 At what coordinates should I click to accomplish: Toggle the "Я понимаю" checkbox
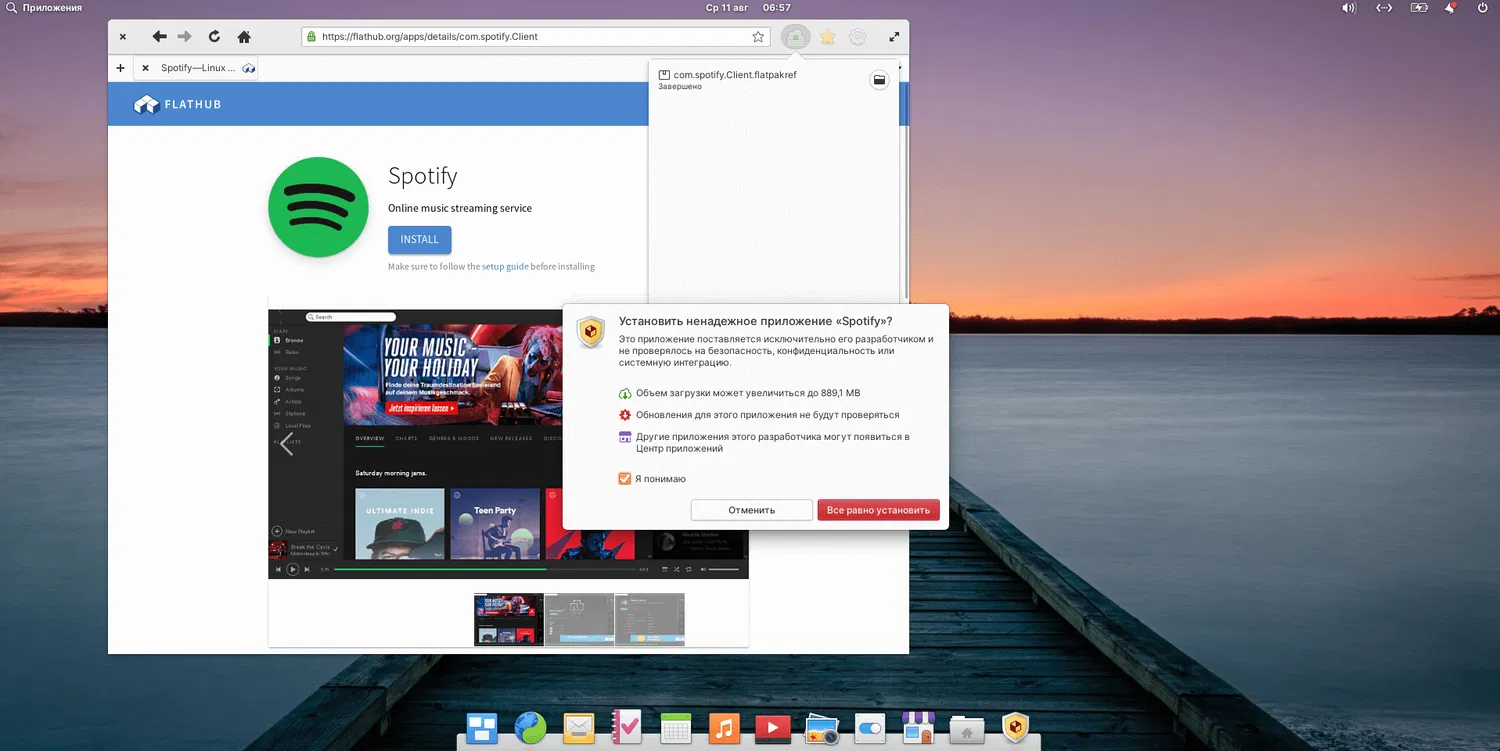625,479
